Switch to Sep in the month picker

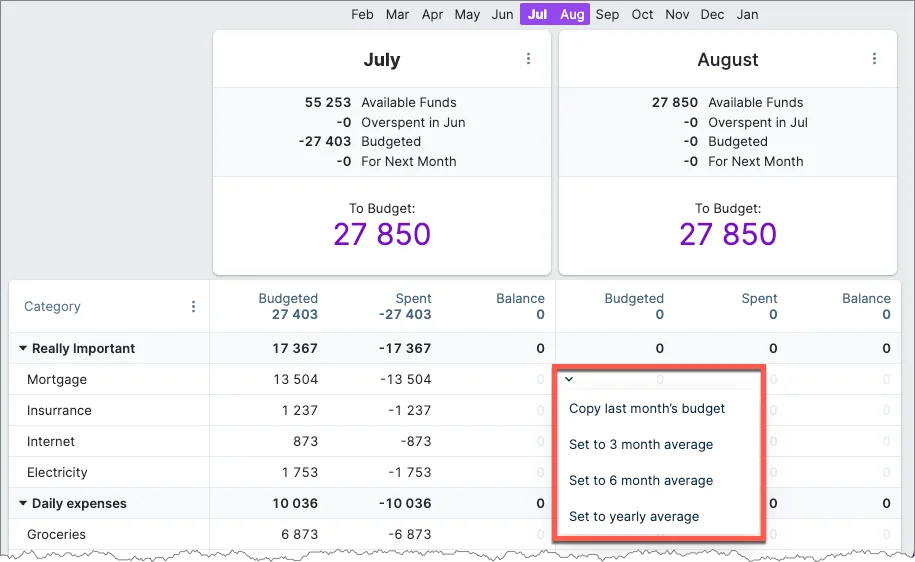coord(607,14)
